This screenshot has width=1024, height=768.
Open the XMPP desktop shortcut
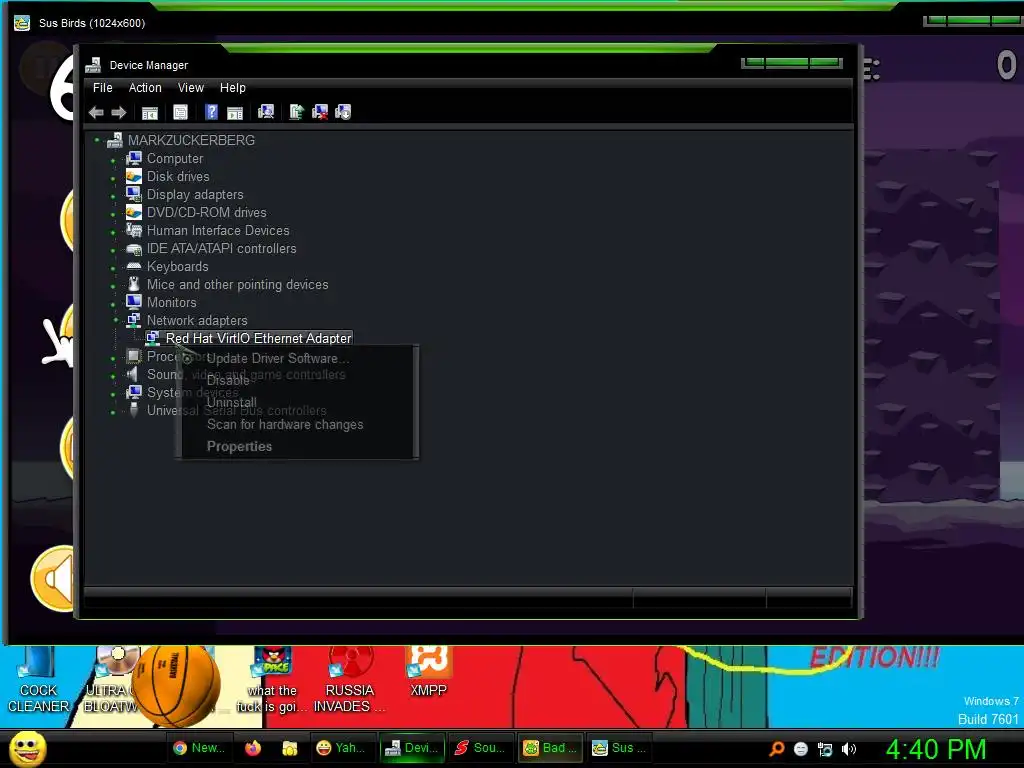coord(428,673)
